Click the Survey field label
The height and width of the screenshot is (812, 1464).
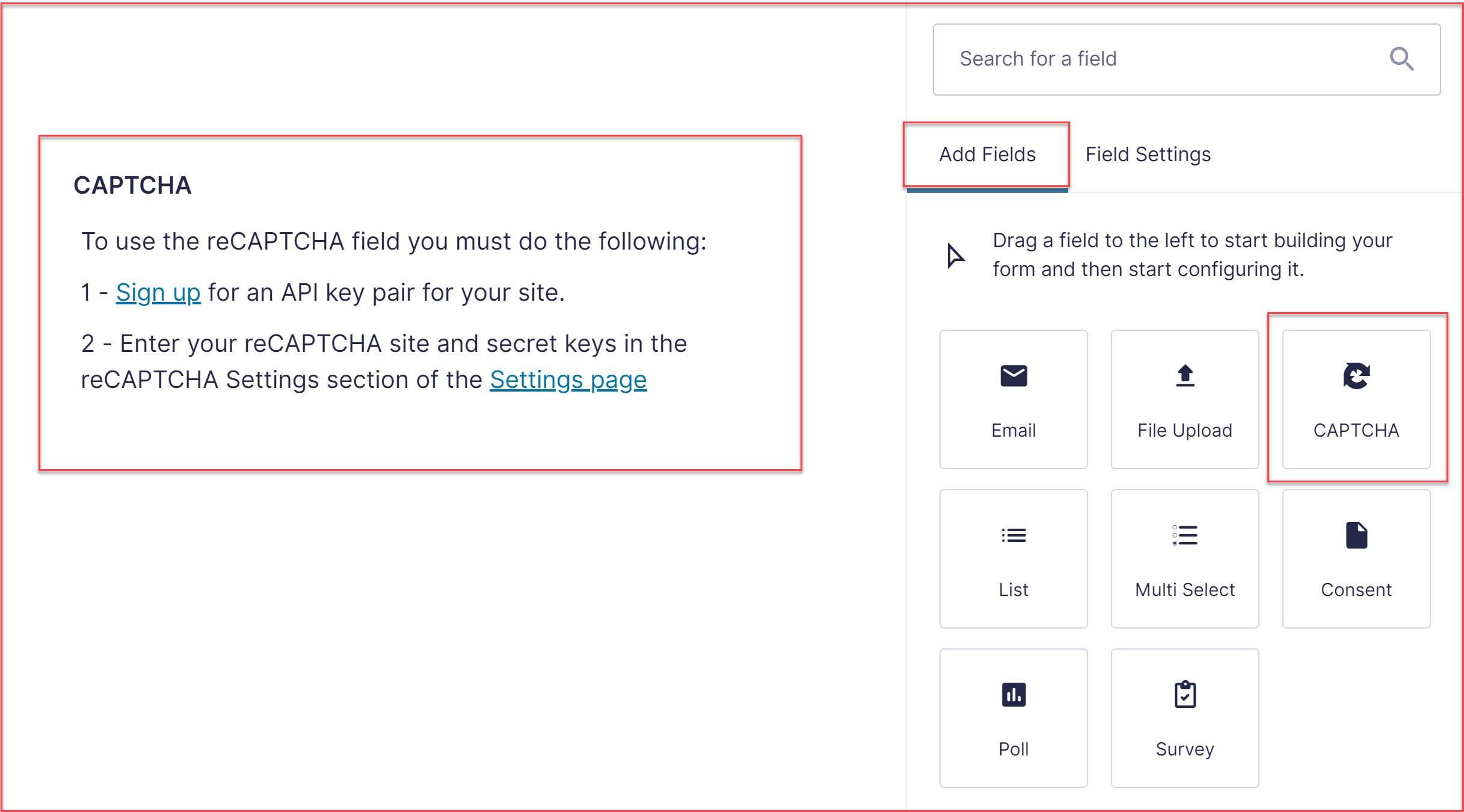pos(1185,749)
